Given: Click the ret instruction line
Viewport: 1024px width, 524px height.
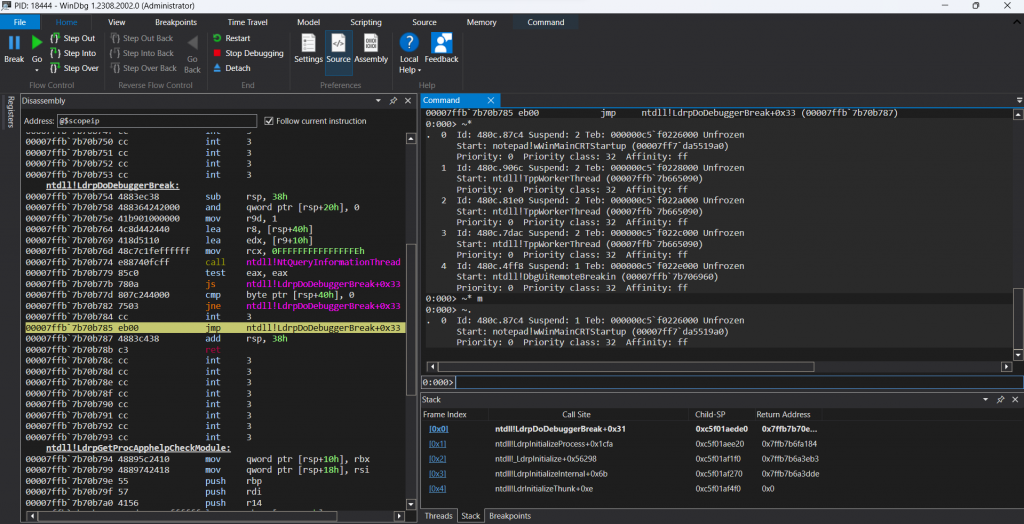Looking at the screenshot, I should click(215, 350).
